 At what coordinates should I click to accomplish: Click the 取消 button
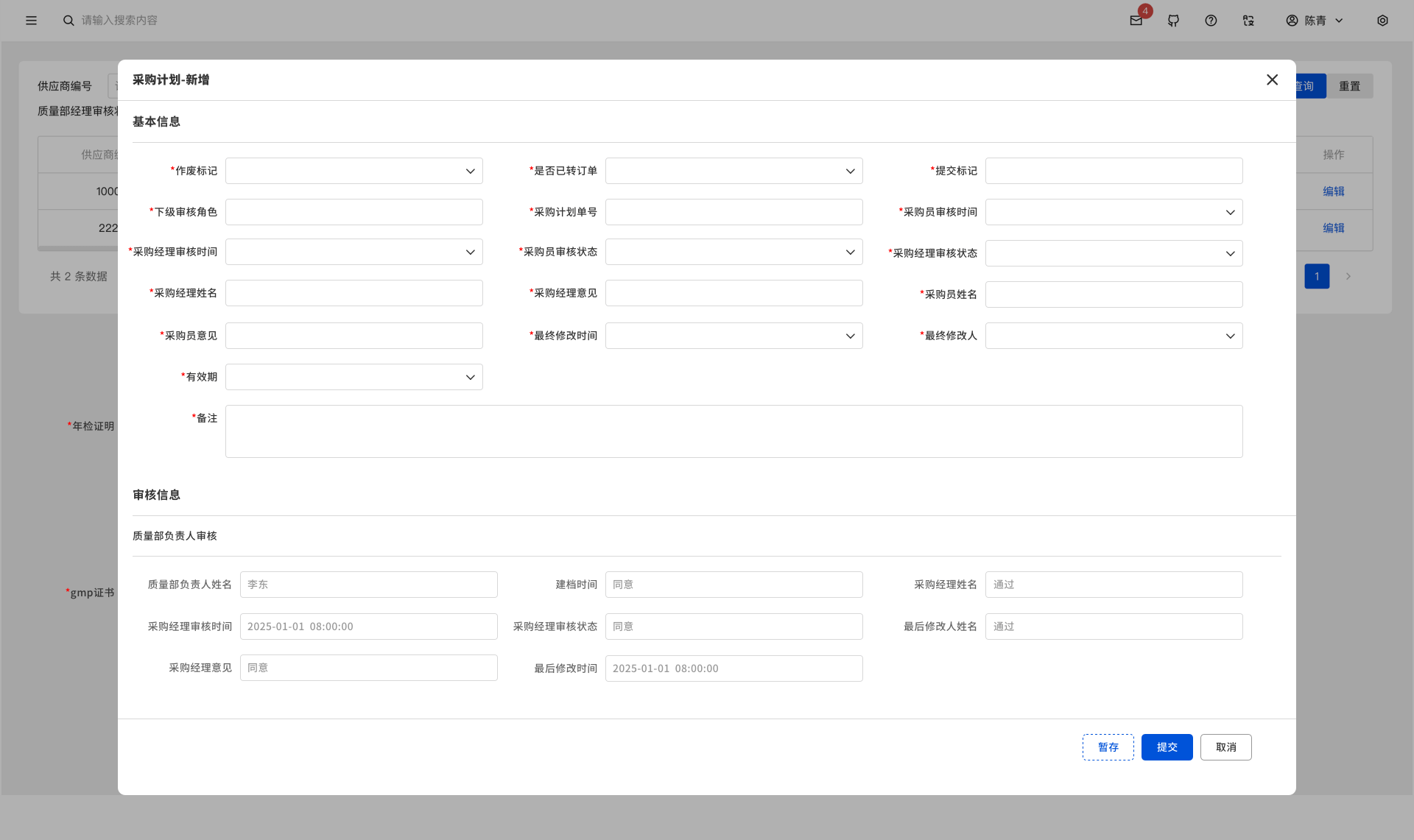pos(1225,747)
